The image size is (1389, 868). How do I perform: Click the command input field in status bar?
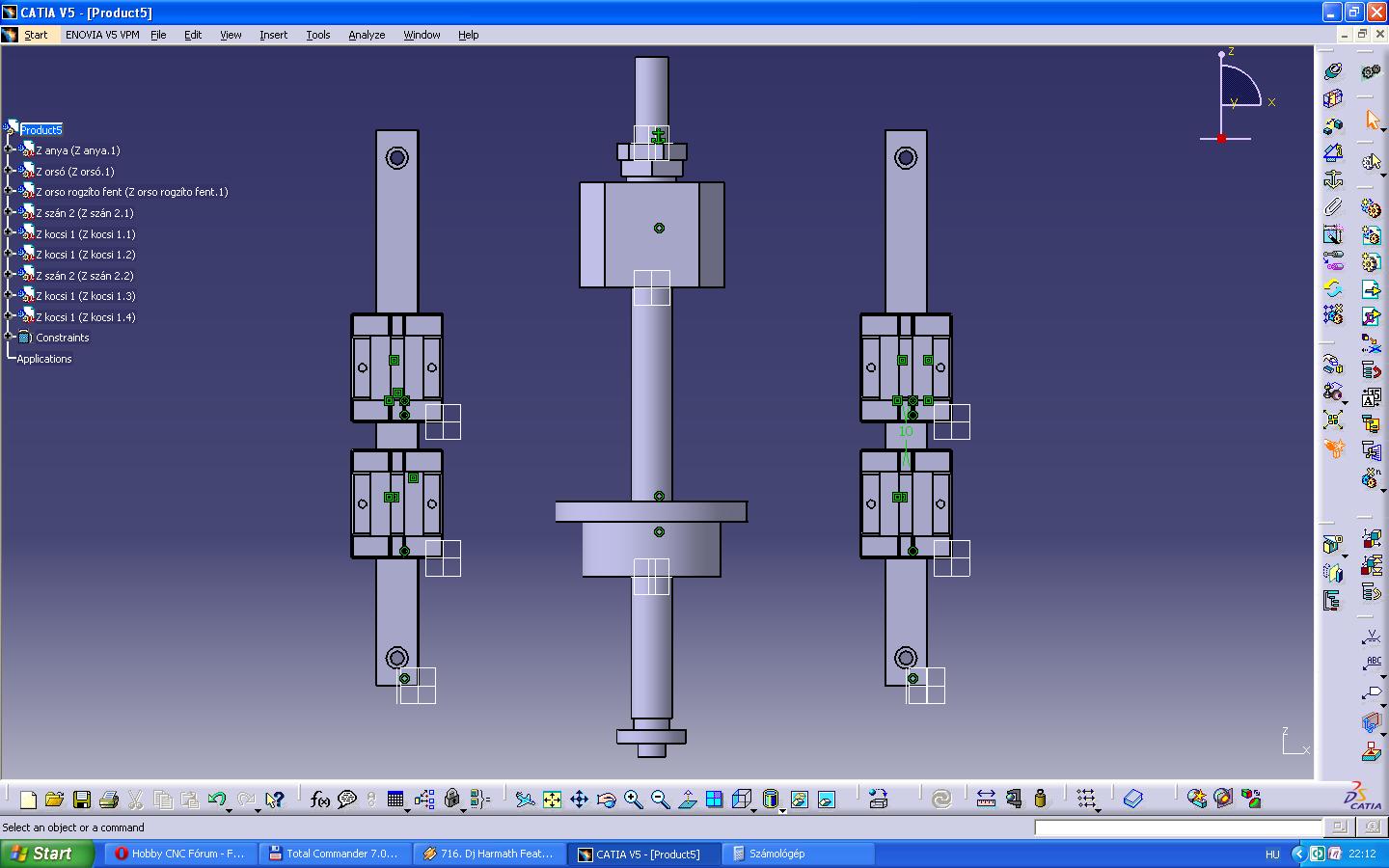(1177, 827)
